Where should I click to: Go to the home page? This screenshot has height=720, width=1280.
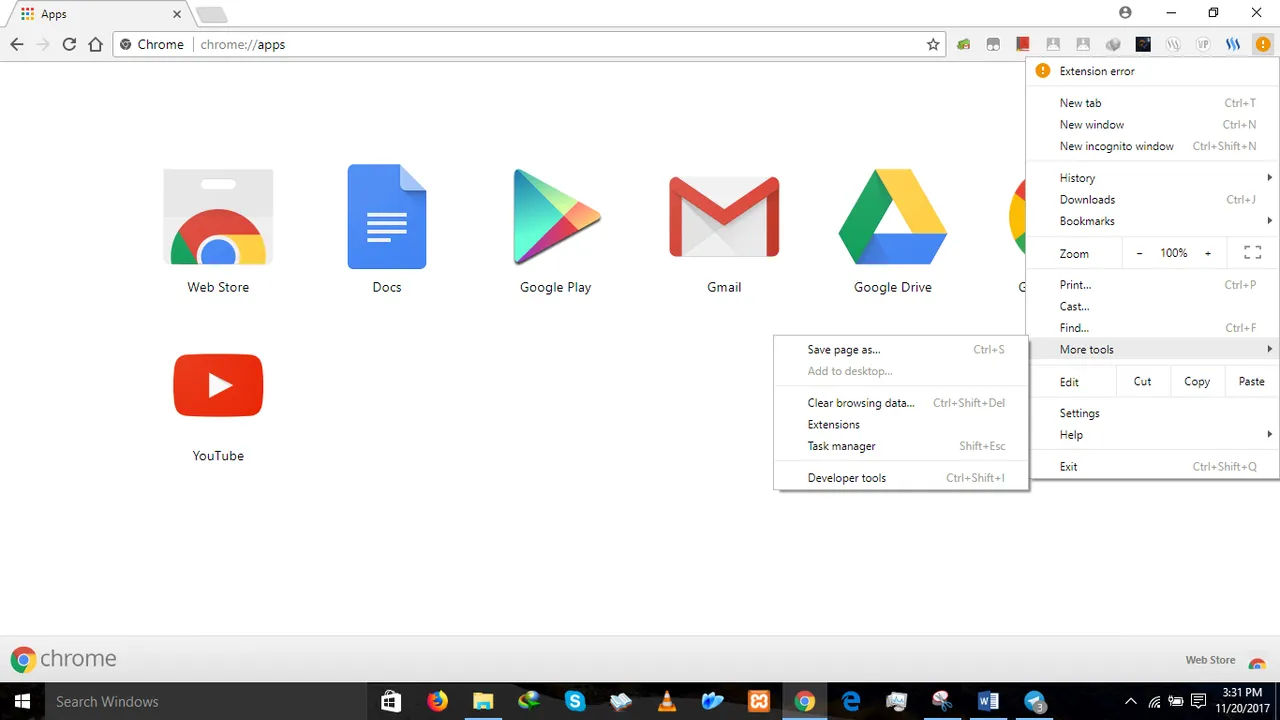[95, 44]
